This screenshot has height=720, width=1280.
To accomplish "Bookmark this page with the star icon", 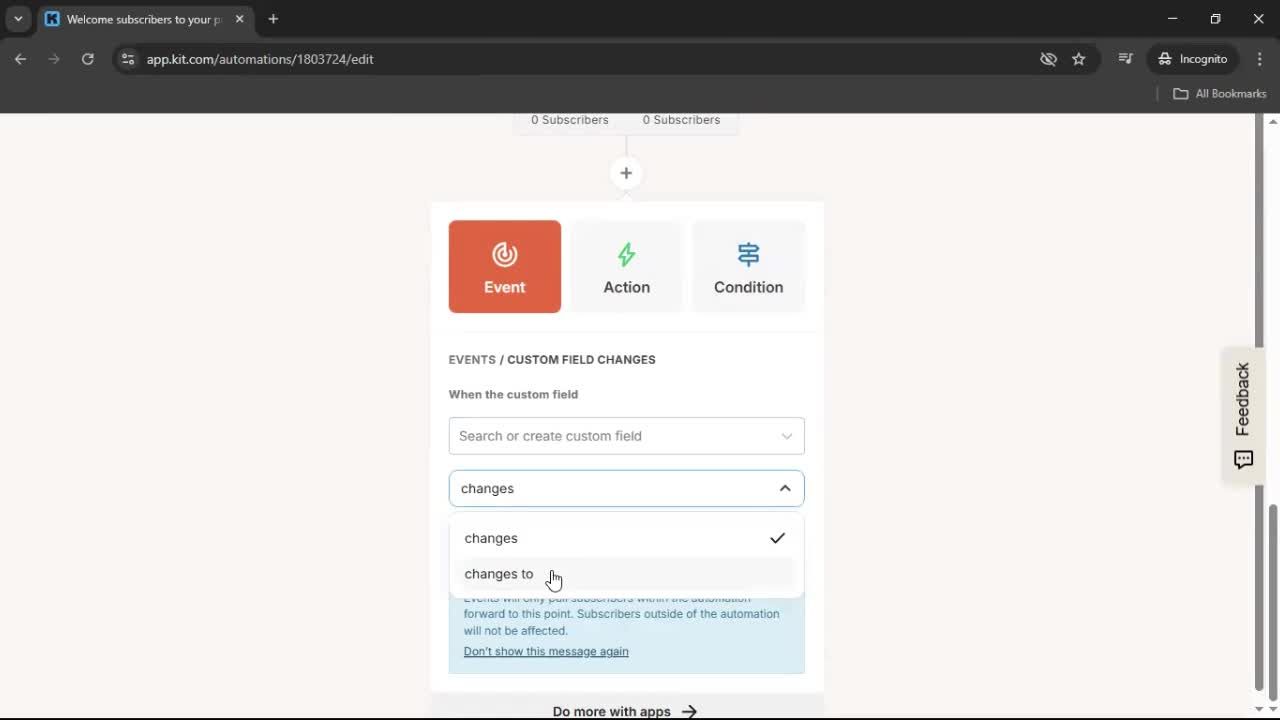I will 1079,59.
